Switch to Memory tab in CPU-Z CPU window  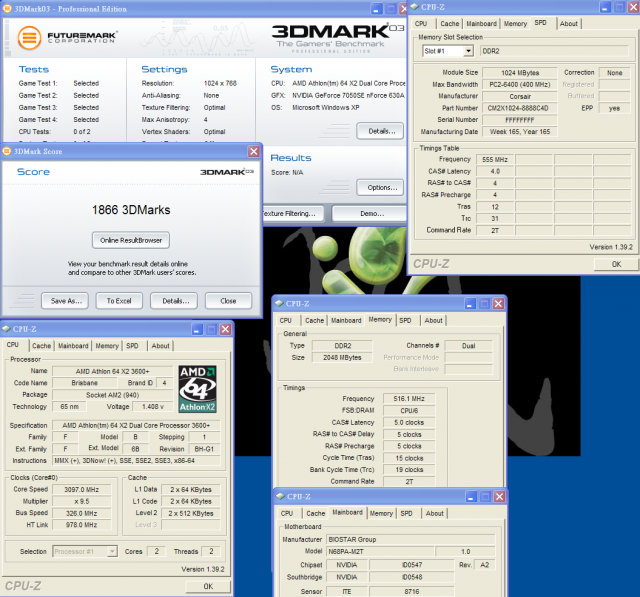click(107, 346)
